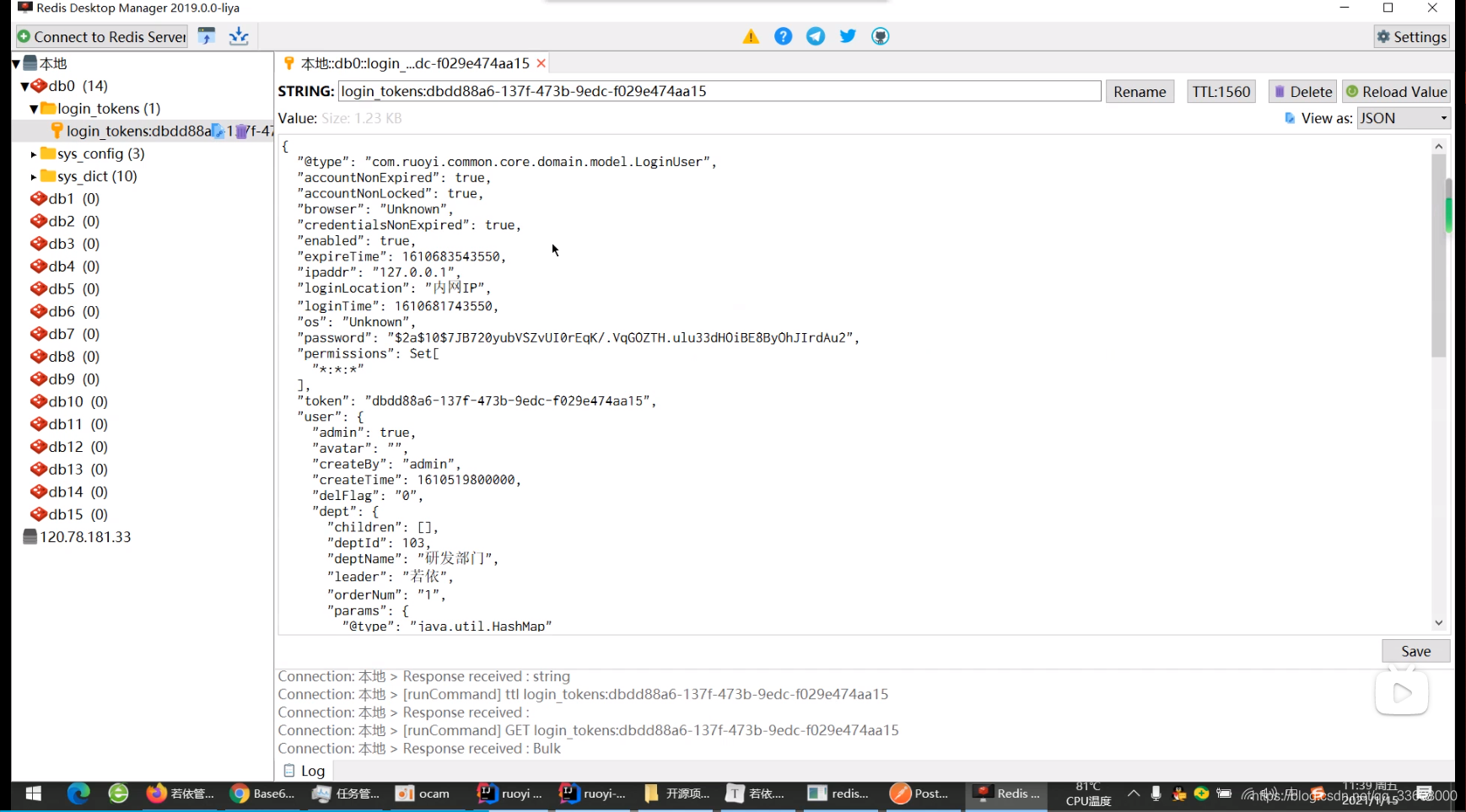Open Firefox 若依管 taskbar item
Image resolution: width=1466 pixels, height=812 pixels.
pyautogui.click(x=181, y=793)
